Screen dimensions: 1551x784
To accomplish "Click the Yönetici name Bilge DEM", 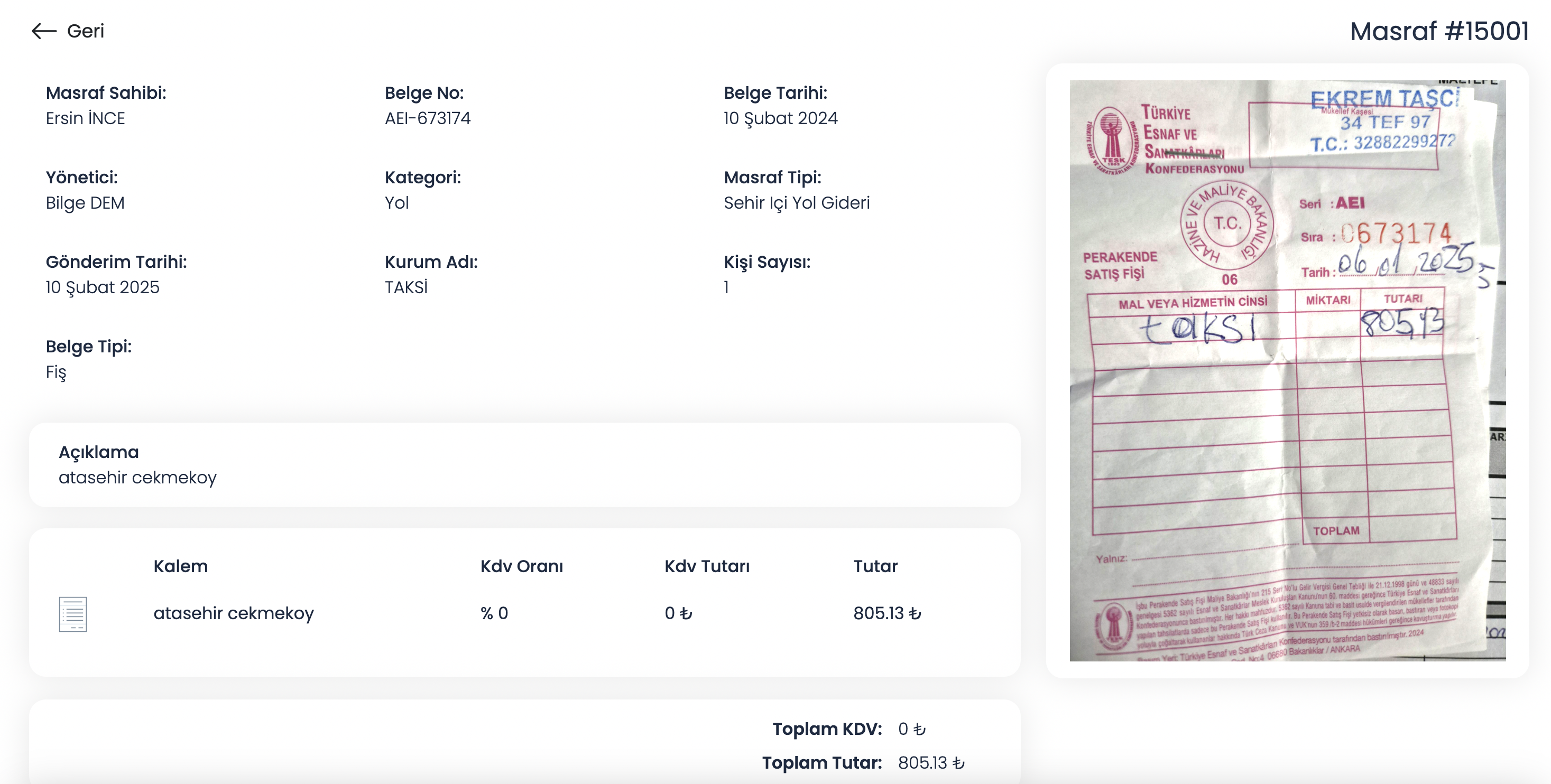I will pyautogui.click(x=86, y=203).
